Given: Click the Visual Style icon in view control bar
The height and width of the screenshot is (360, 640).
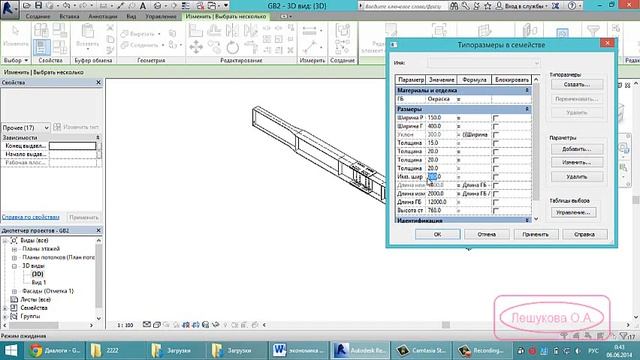Looking at the screenshot, I should tap(157, 325).
